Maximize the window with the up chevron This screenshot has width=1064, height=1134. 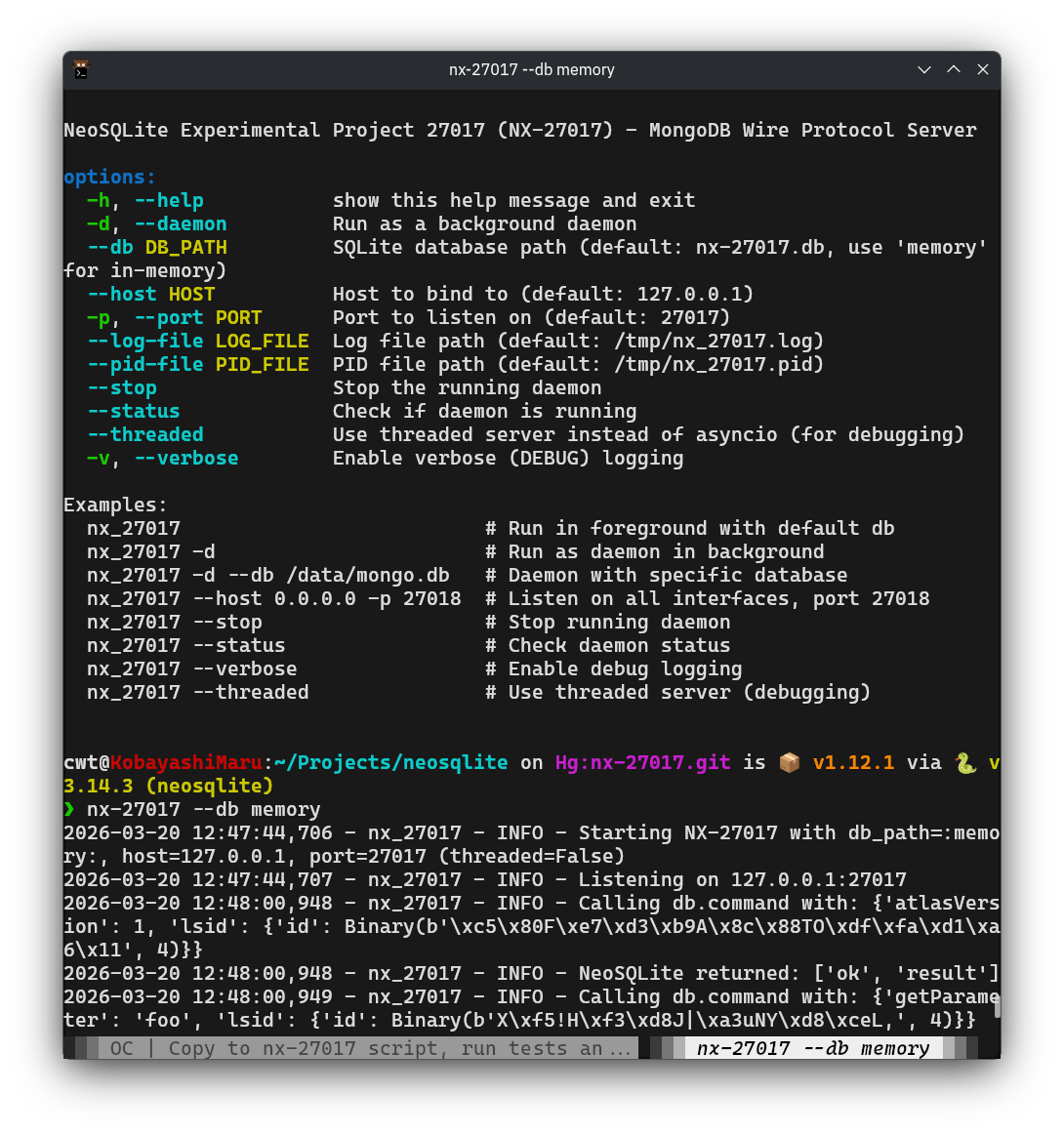(954, 69)
